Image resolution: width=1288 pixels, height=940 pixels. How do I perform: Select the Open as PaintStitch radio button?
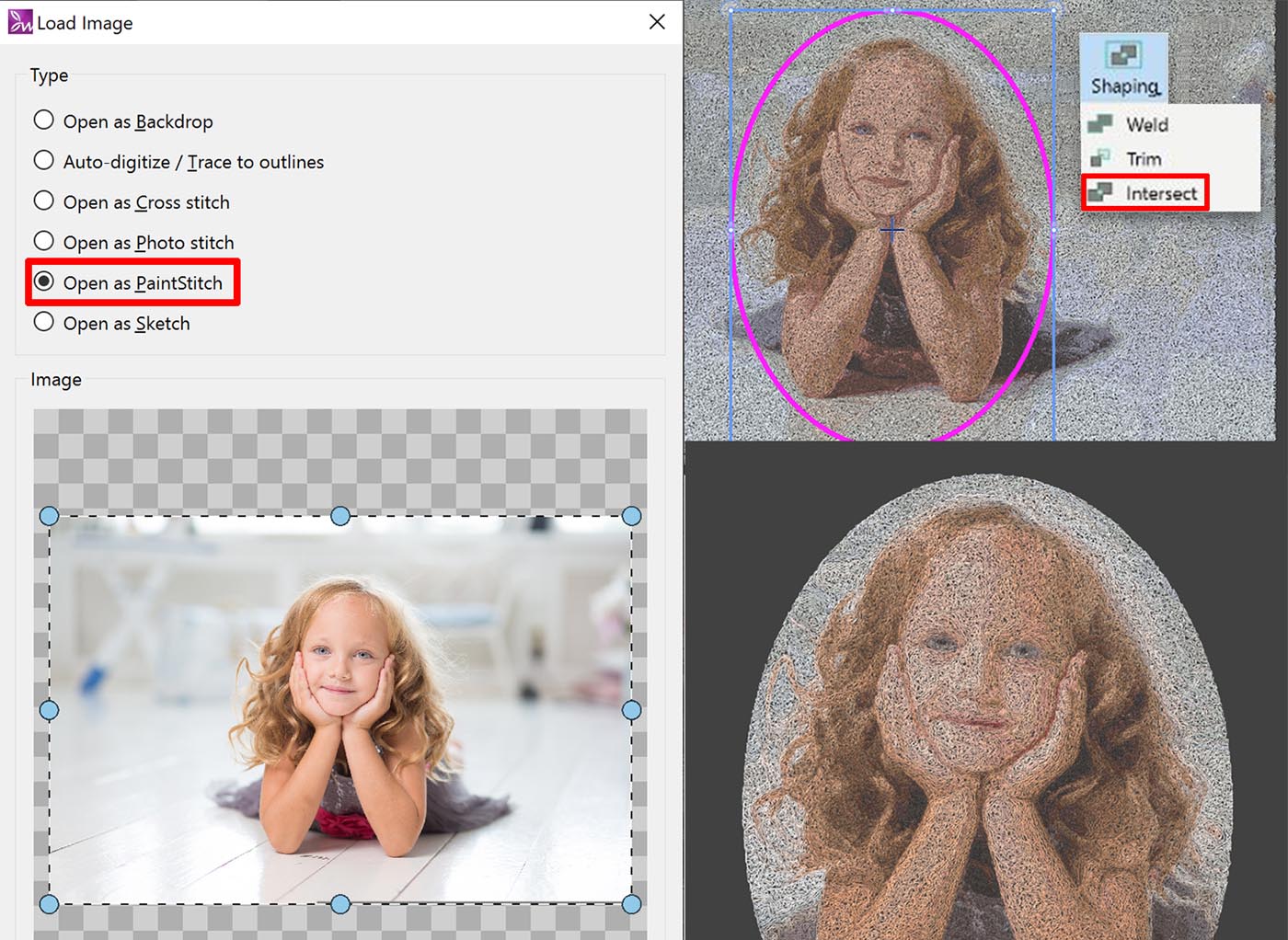[44, 282]
